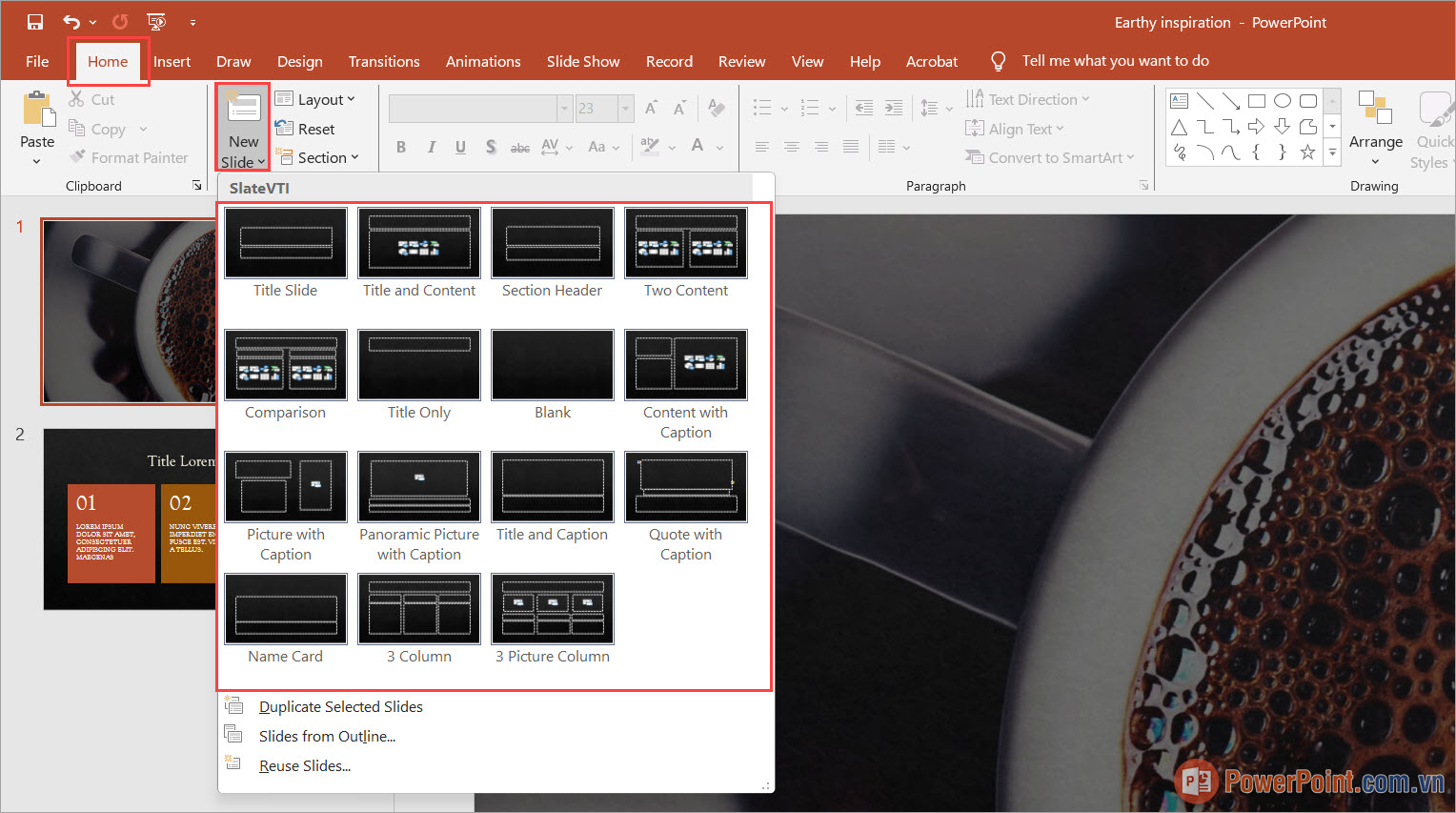The height and width of the screenshot is (813, 1456).
Task: Click Increase List Level icon
Action: pos(894,108)
